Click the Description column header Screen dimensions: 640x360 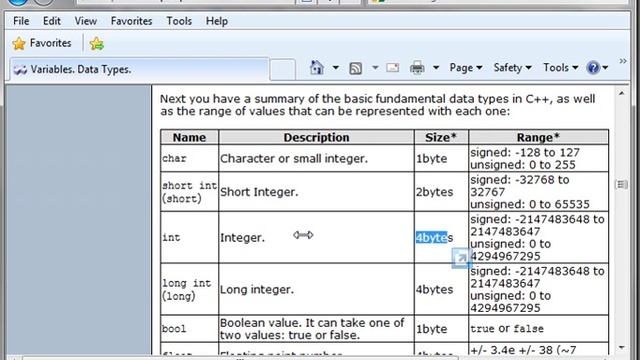(x=316, y=138)
